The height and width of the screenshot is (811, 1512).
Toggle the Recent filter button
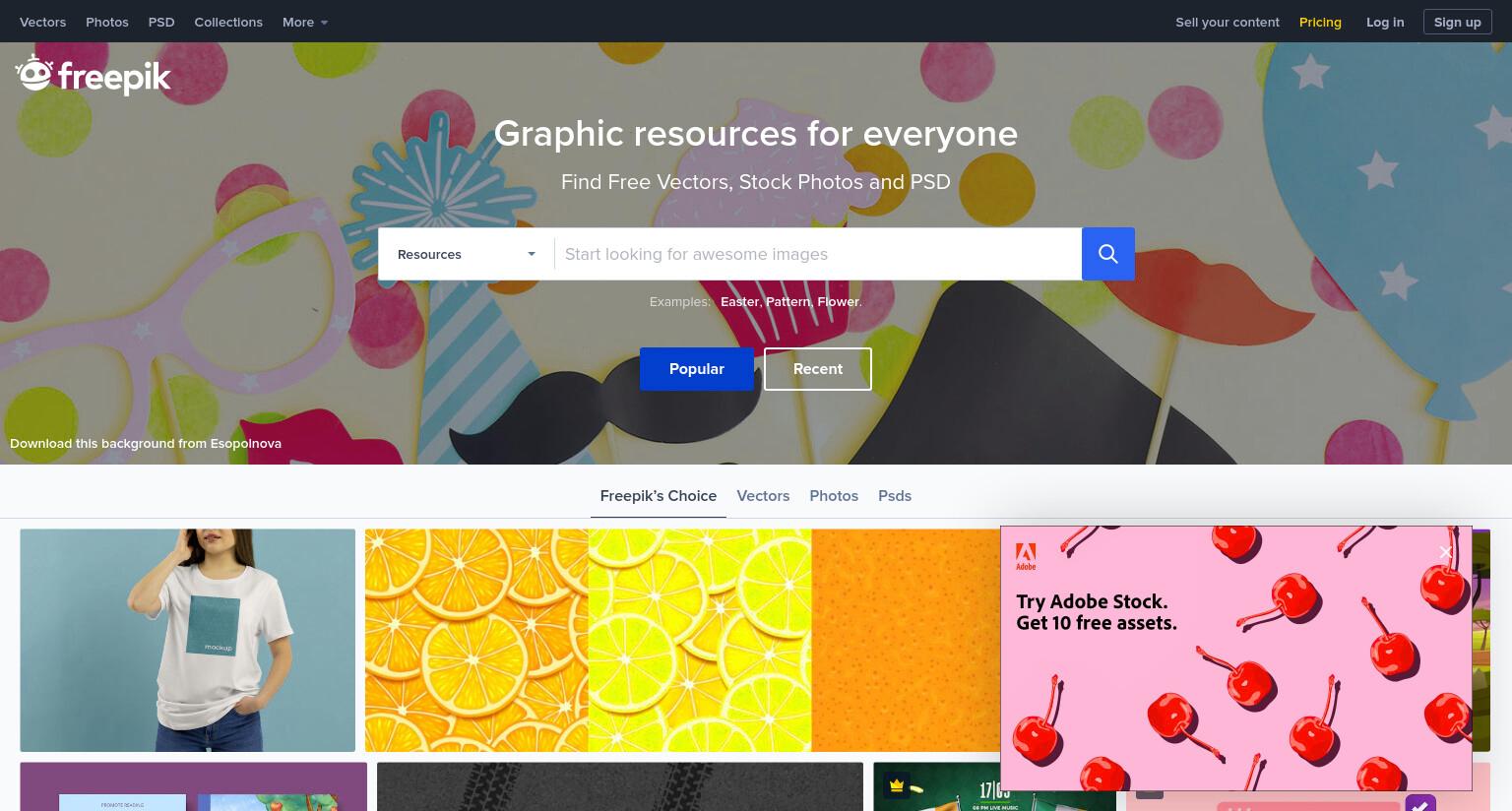[x=818, y=369]
